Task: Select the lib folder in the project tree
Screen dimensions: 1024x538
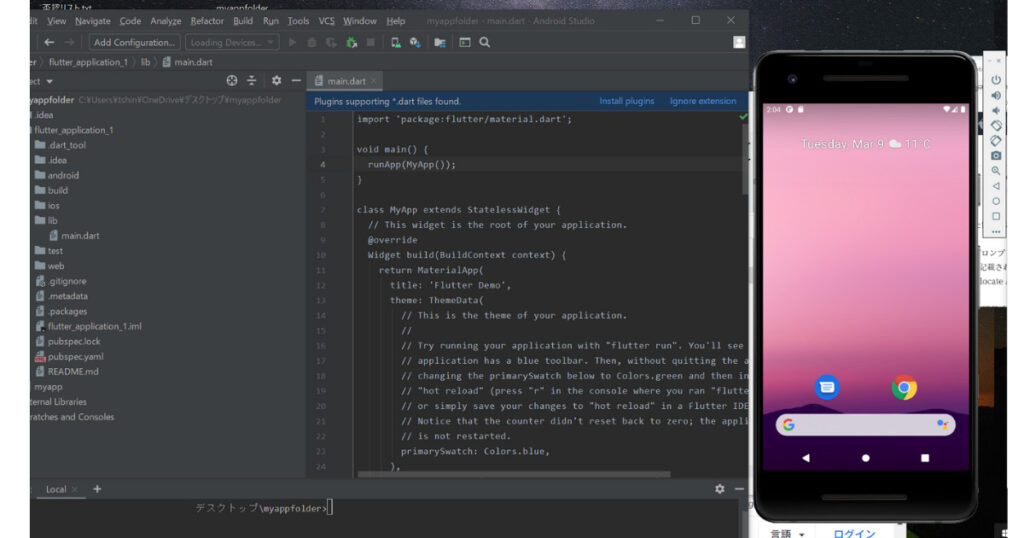Action: (x=46, y=221)
